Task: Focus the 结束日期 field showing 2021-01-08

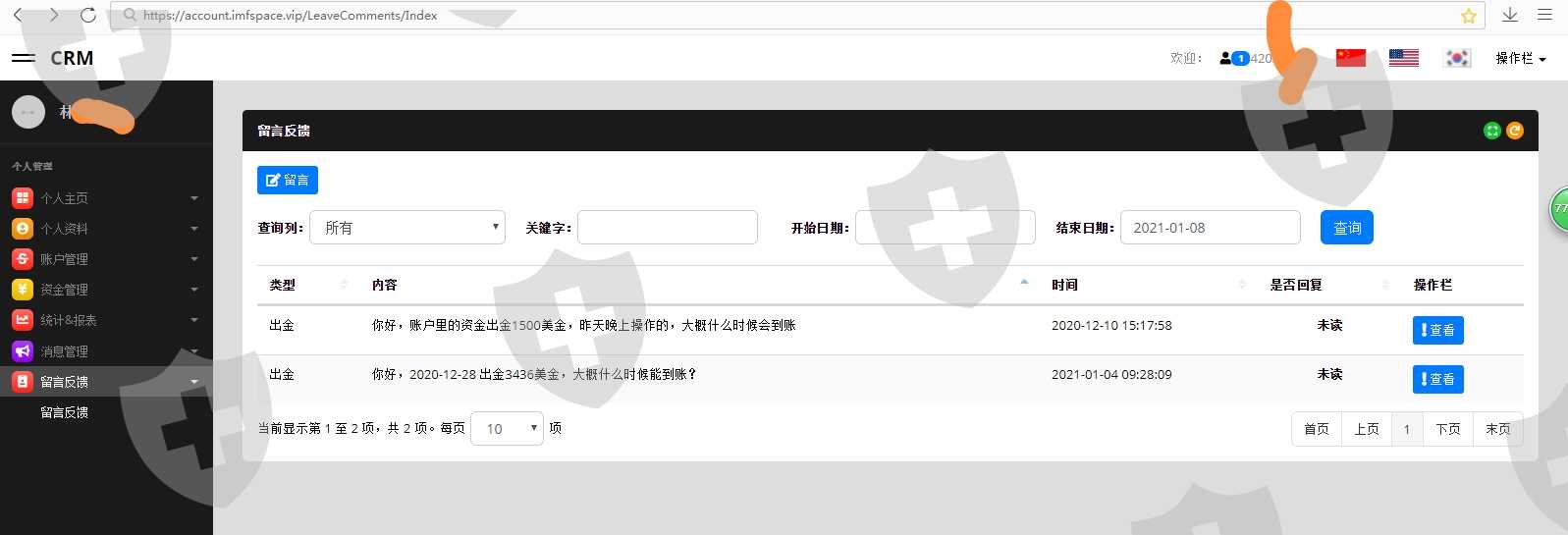Action: click(x=1211, y=227)
